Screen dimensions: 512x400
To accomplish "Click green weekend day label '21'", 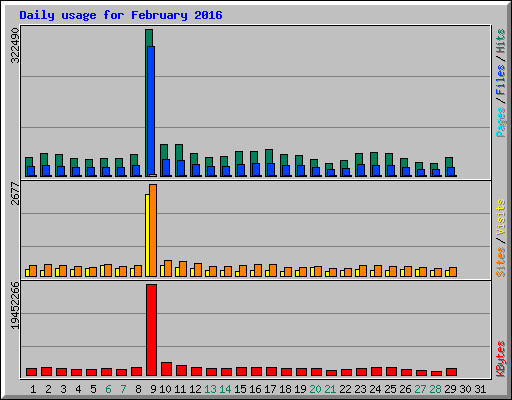I will (330, 389).
